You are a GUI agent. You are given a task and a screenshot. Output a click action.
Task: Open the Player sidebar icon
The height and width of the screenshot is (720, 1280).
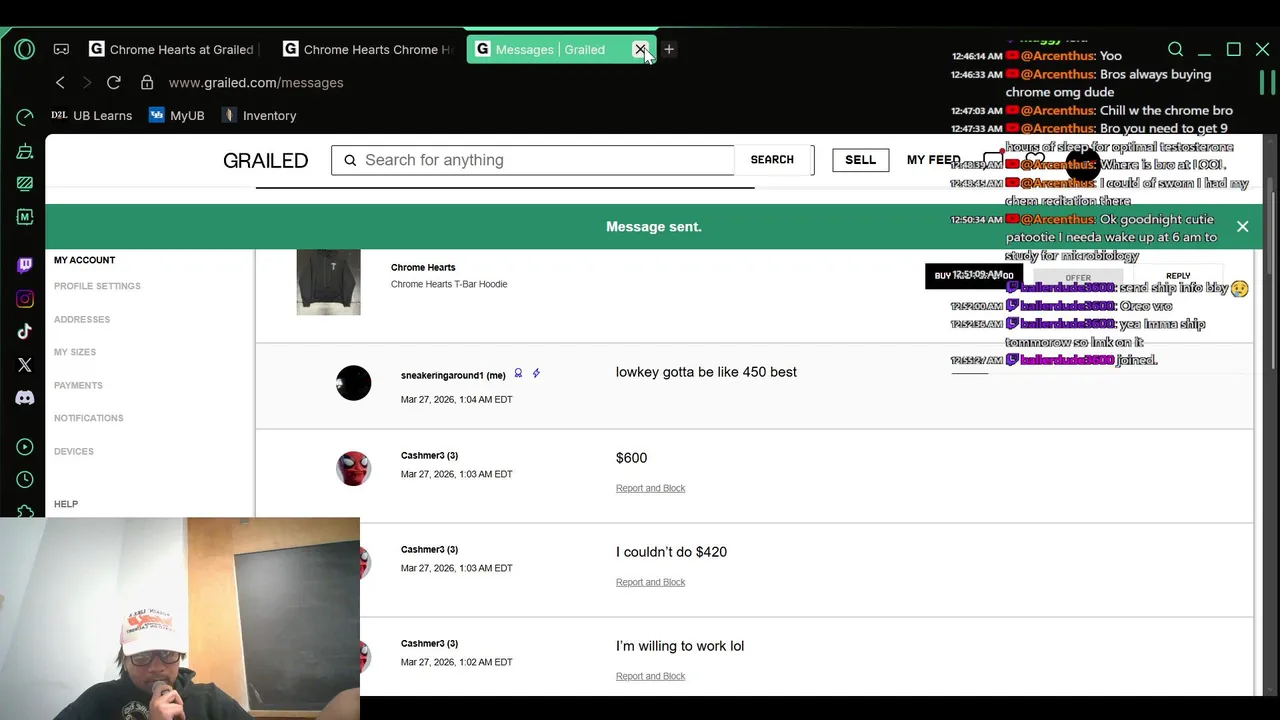coord(25,447)
